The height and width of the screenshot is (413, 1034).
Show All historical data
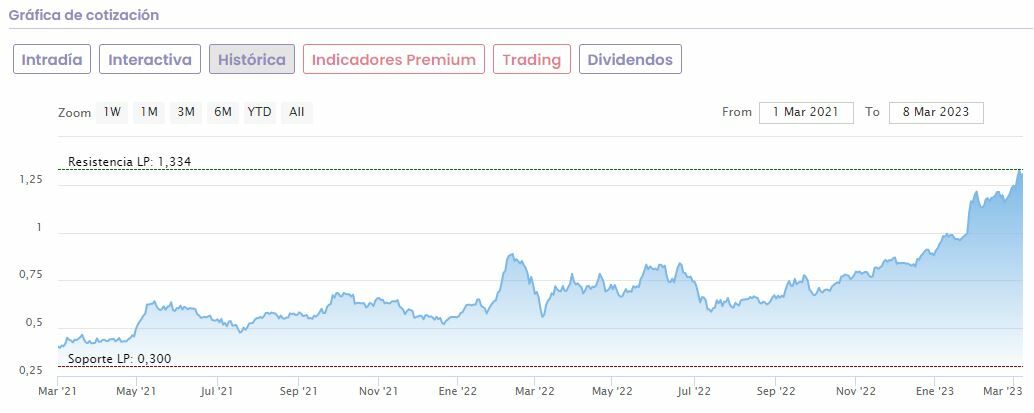297,112
